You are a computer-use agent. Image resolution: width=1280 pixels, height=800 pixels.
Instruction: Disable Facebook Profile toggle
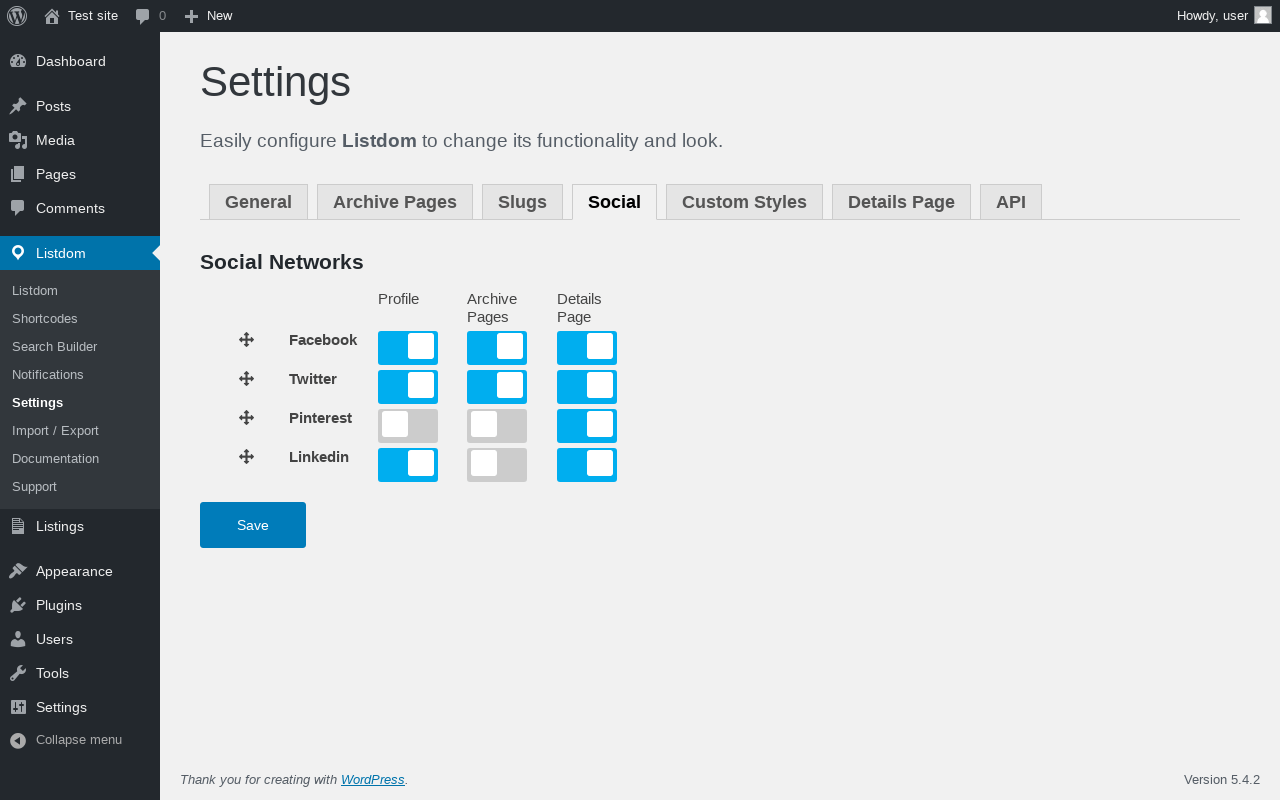click(x=408, y=348)
